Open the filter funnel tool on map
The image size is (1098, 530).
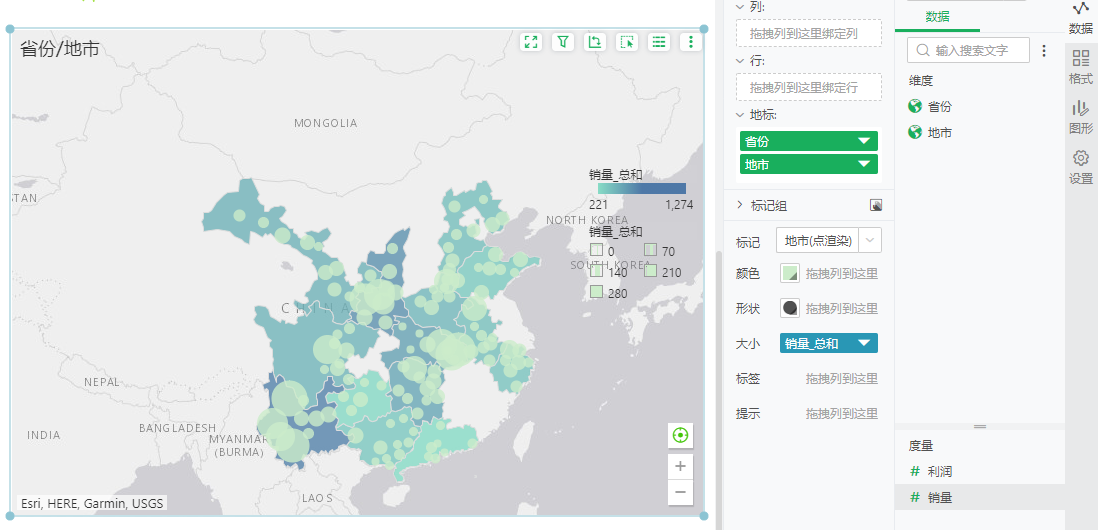tap(563, 42)
